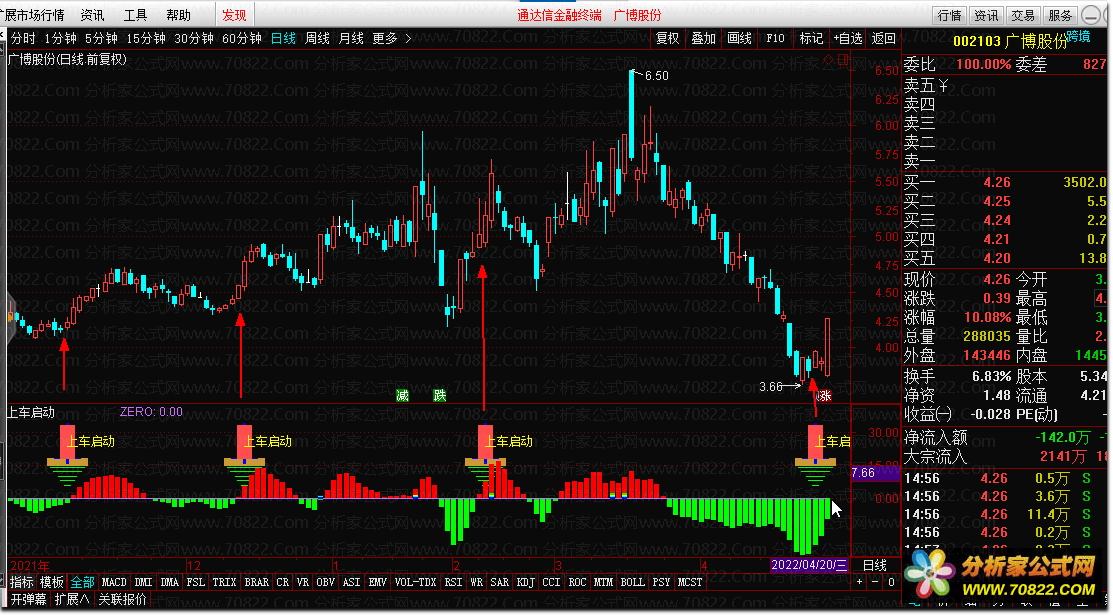Image resolution: width=1113 pixels, height=615 pixels.
Task: Open the 发现 menu item
Action: (x=234, y=15)
